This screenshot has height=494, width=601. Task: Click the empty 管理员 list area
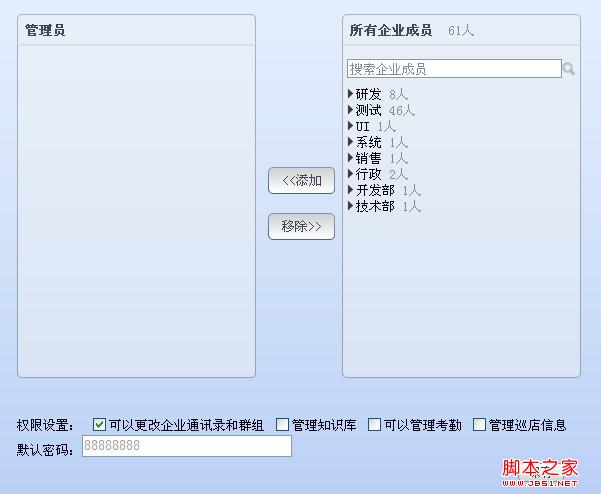(x=136, y=210)
